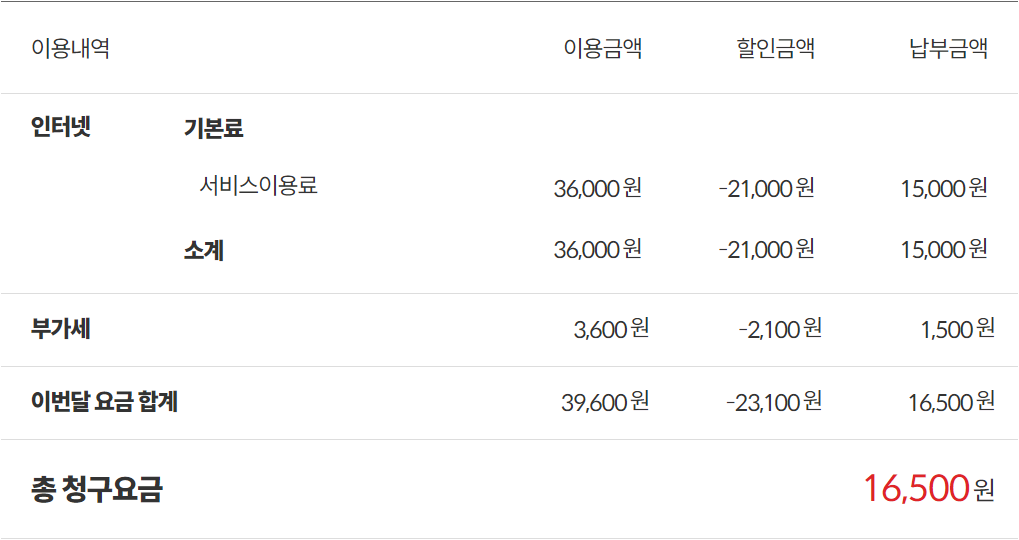Click the 서비스이용료 row label
The height and width of the screenshot is (540, 1019).
coord(258,185)
